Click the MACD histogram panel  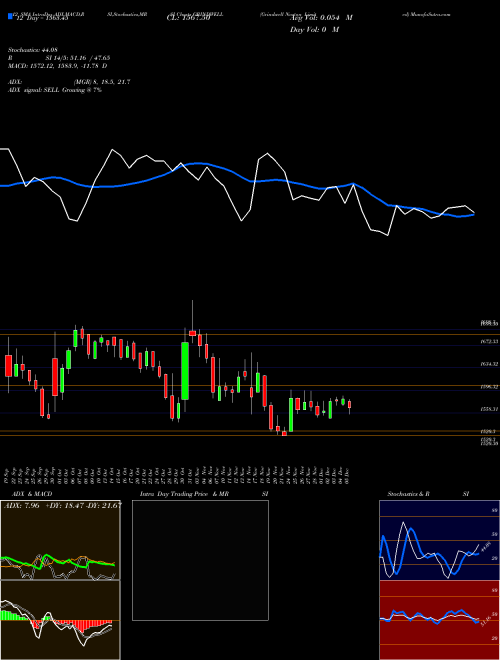click(x=60, y=620)
